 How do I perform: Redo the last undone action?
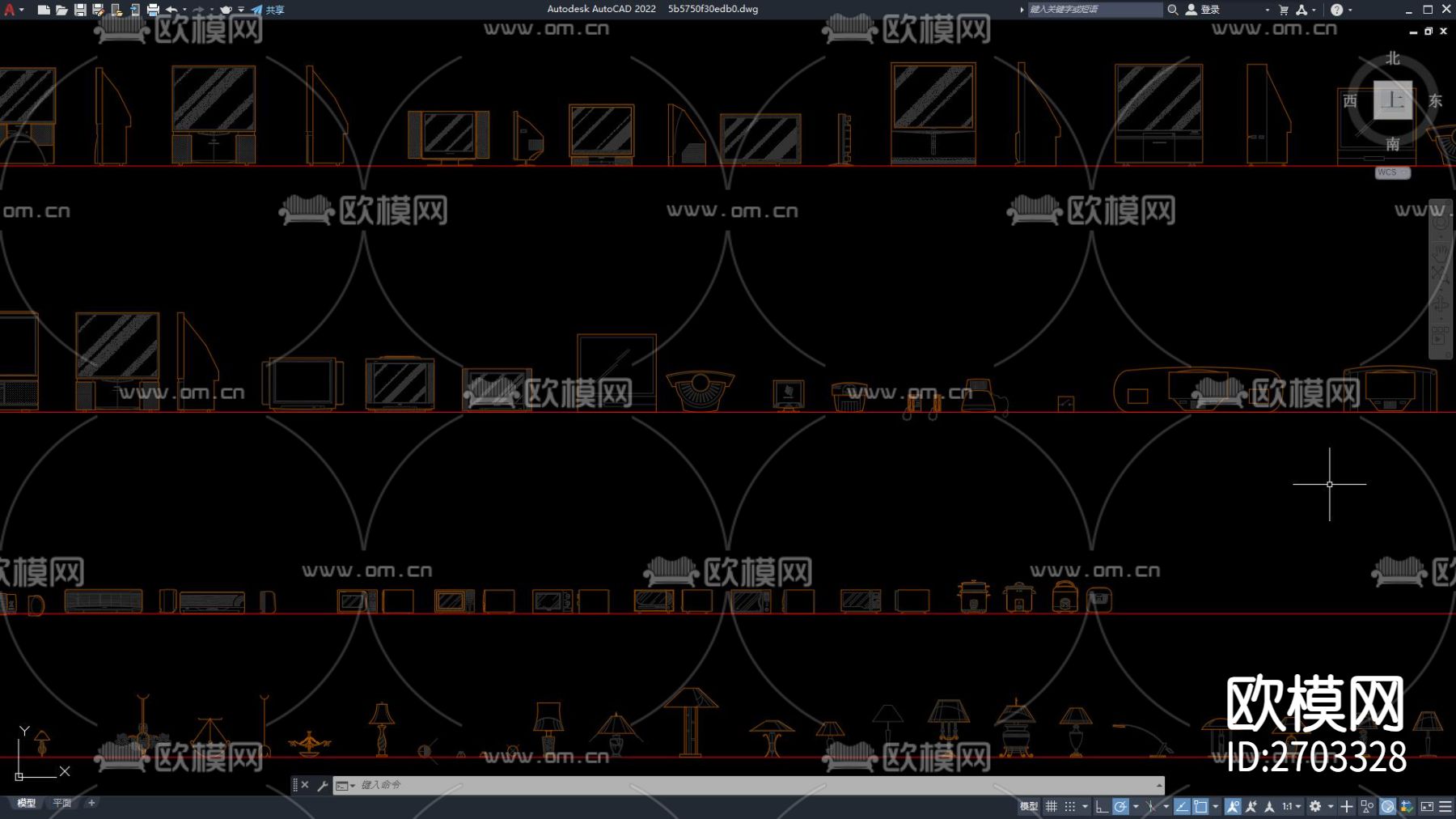click(x=199, y=10)
